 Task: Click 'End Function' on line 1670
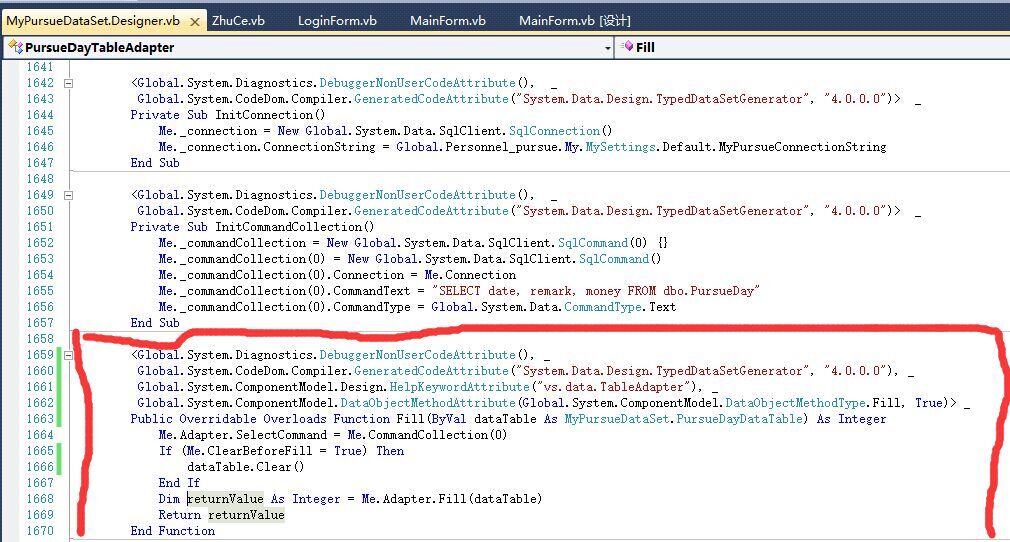click(x=173, y=531)
